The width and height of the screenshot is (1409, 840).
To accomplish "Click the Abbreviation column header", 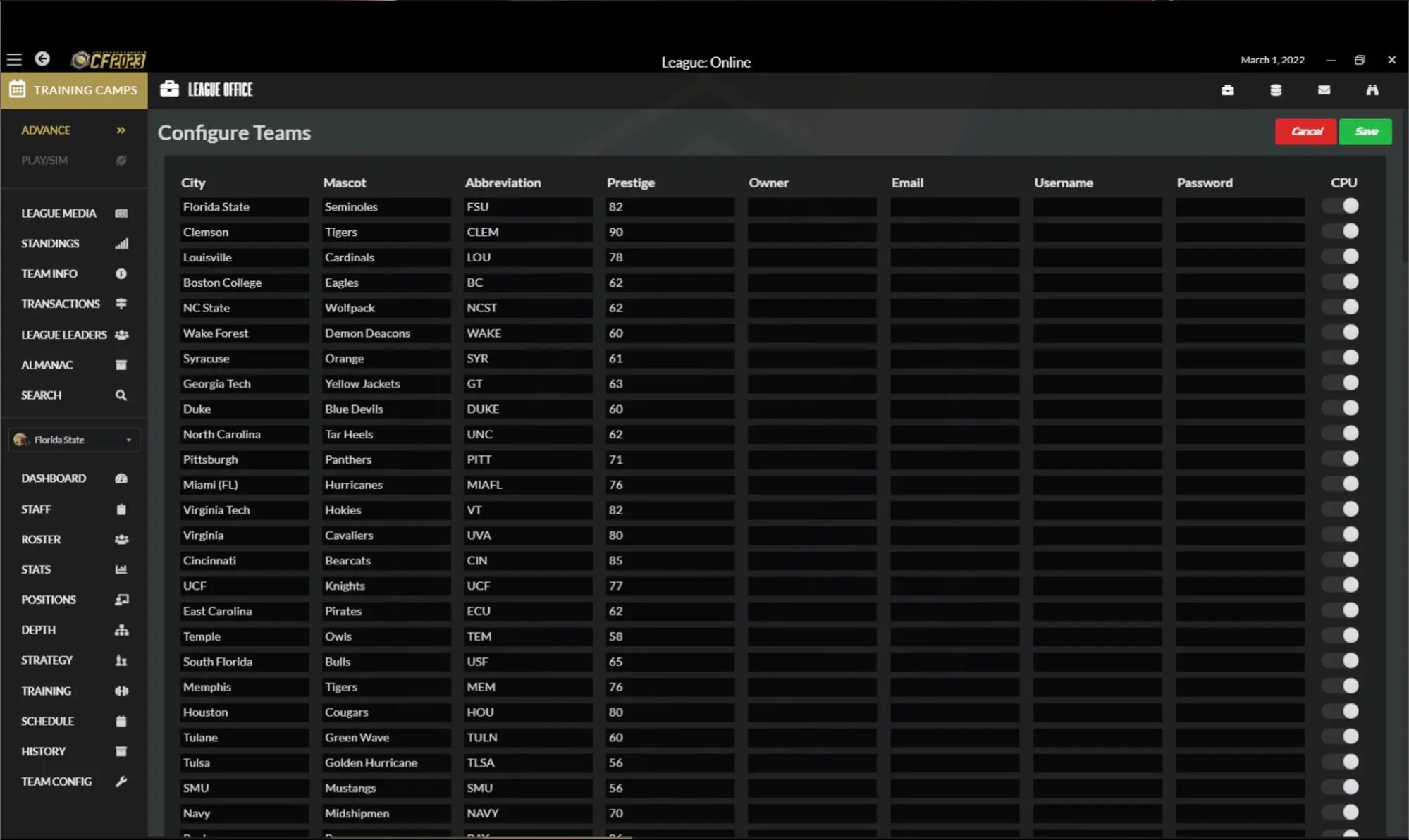I will click(x=503, y=183).
